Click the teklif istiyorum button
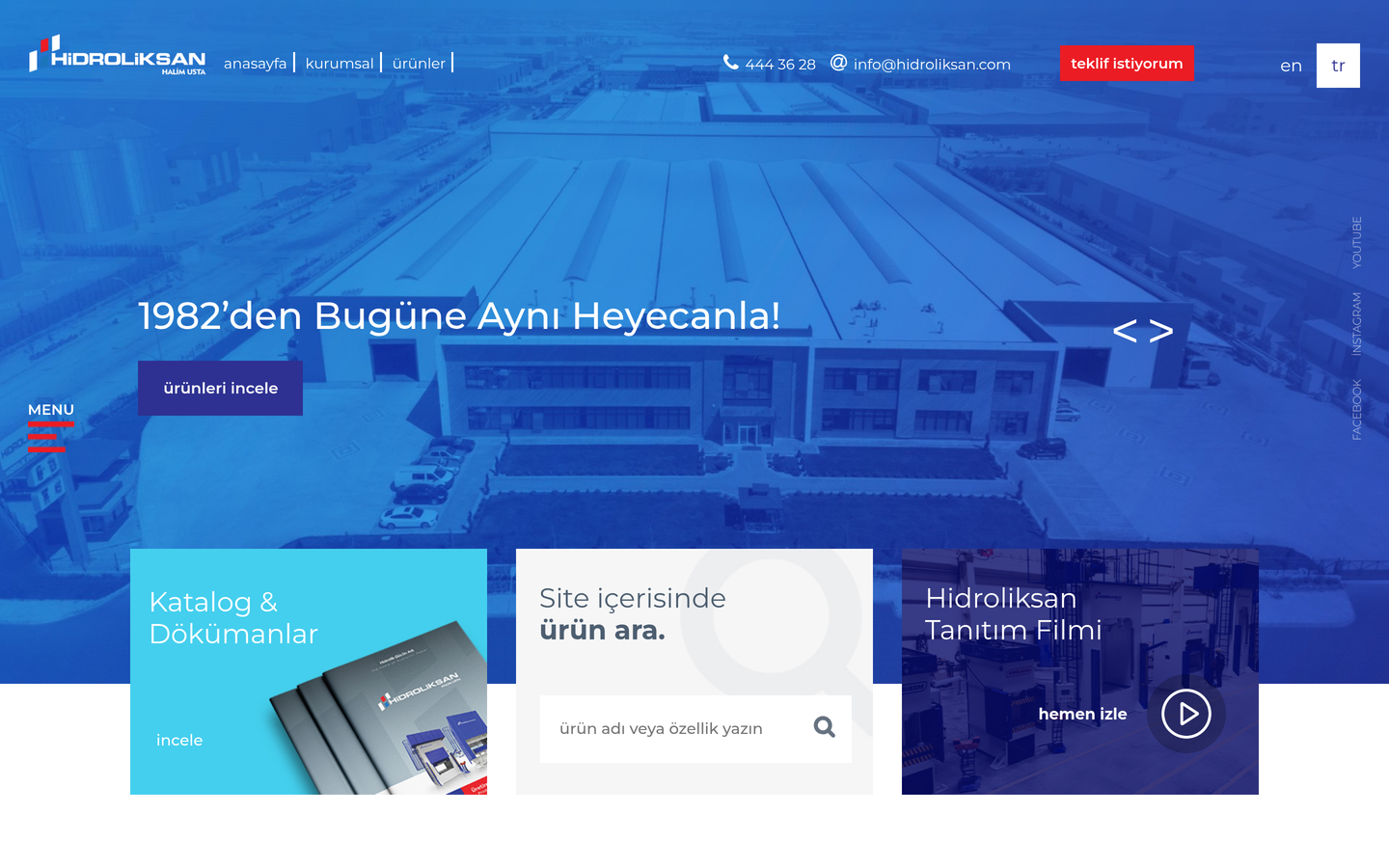Image resolution: width=1389 pixels, height=868 pixels. pos(1127,64)
